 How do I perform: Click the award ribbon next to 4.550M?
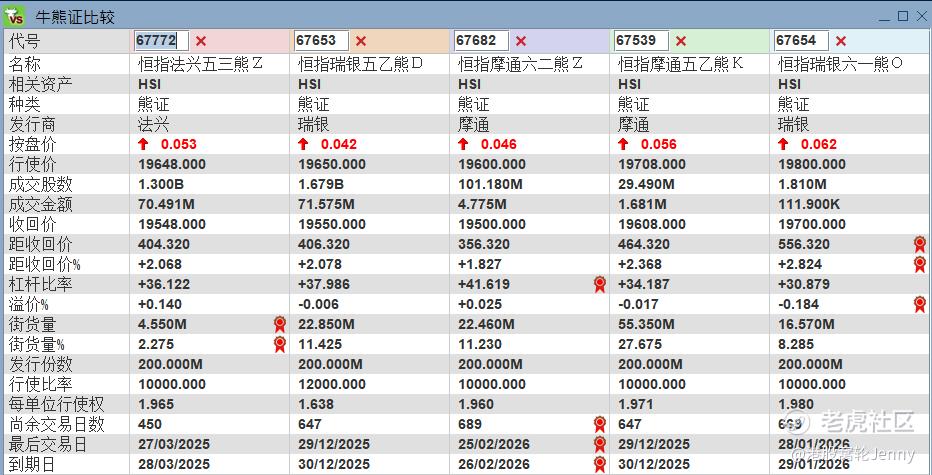(x=279, y=324)
